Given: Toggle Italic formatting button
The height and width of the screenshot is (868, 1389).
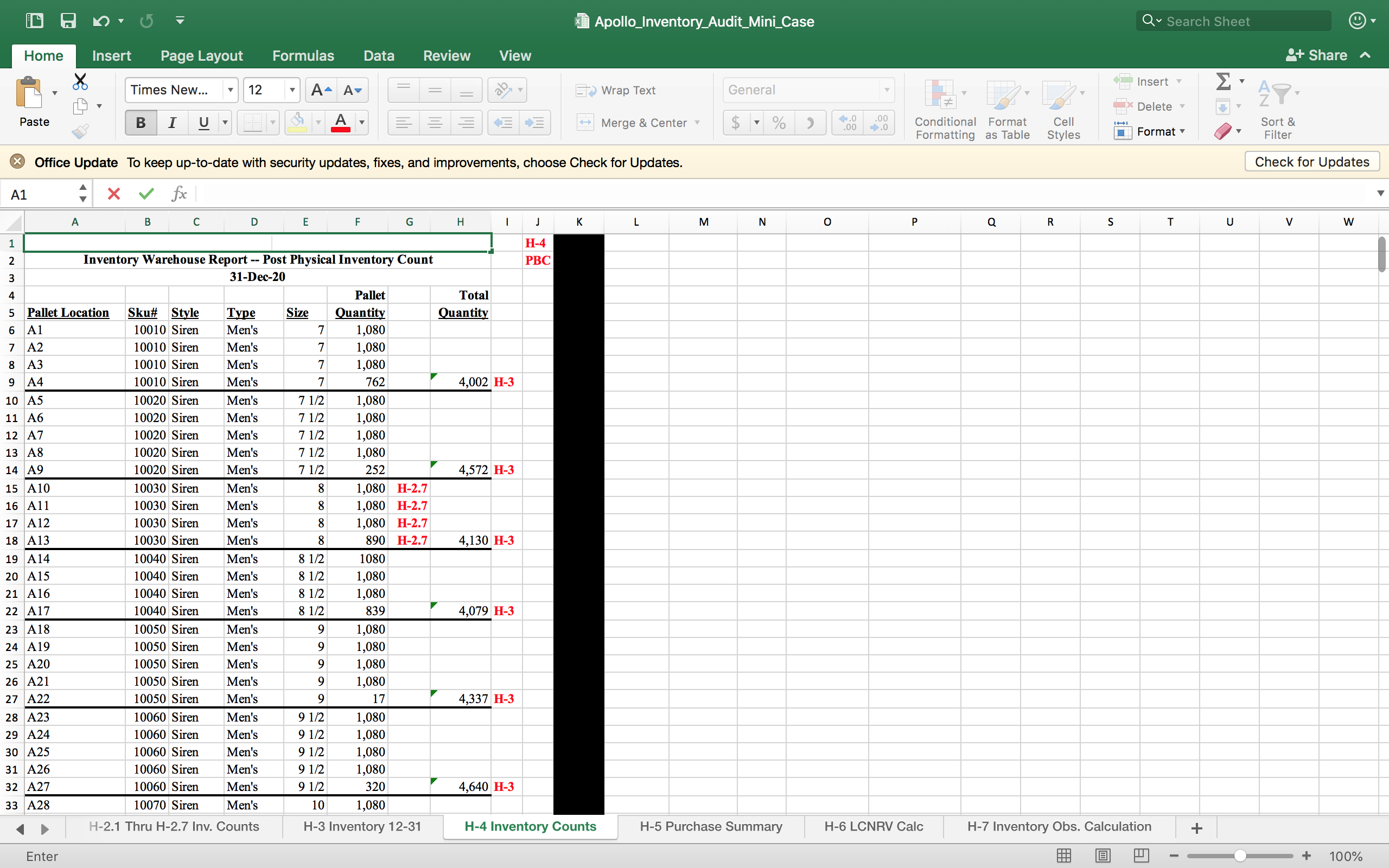Looking at the screenshot, I should (171, 123).
